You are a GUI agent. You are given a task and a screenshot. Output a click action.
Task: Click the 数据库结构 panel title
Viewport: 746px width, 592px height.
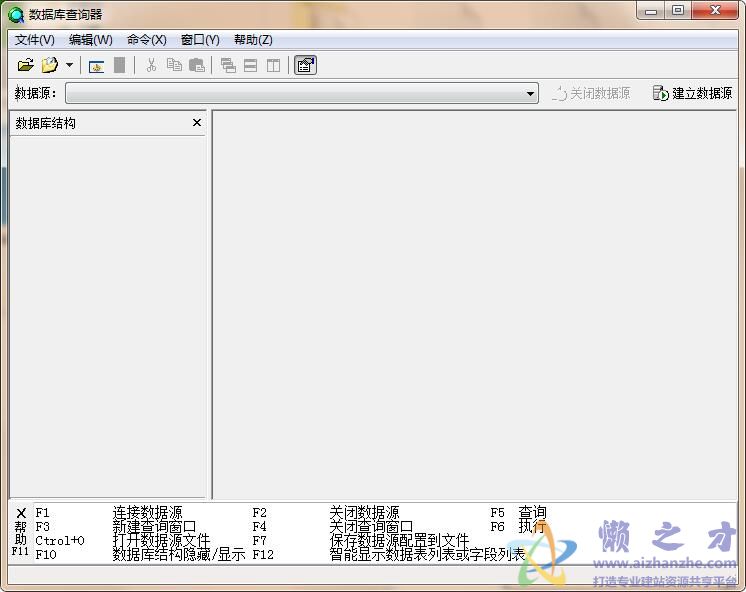click(x=46, y=123)
